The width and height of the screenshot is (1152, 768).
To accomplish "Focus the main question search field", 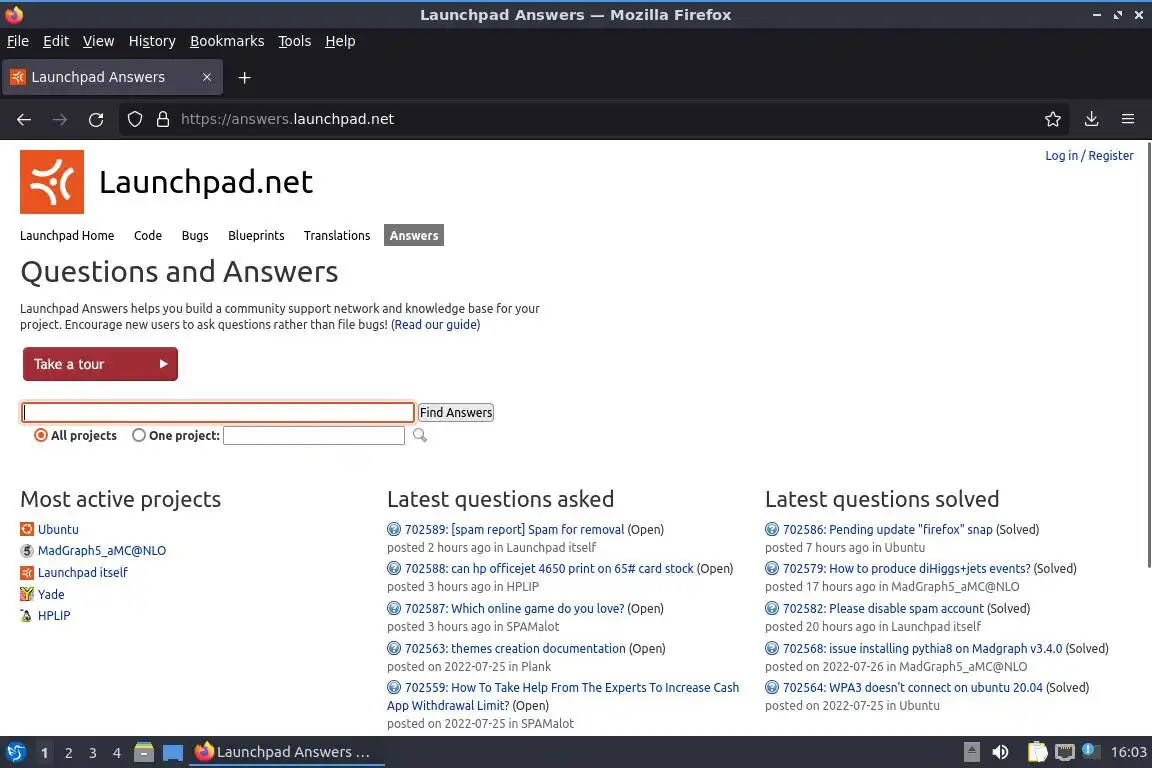I will pyautogui.click(x=218, y=412).
